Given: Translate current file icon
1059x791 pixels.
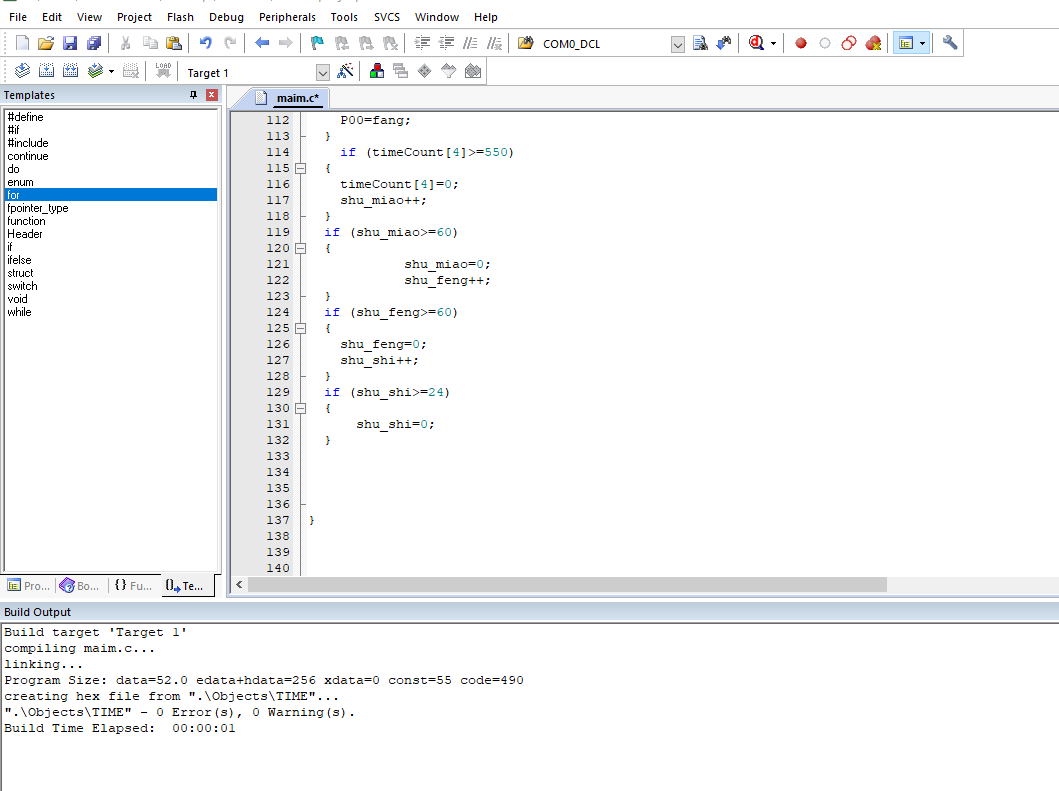Looking at the screenshot, I should click(22, 70).
